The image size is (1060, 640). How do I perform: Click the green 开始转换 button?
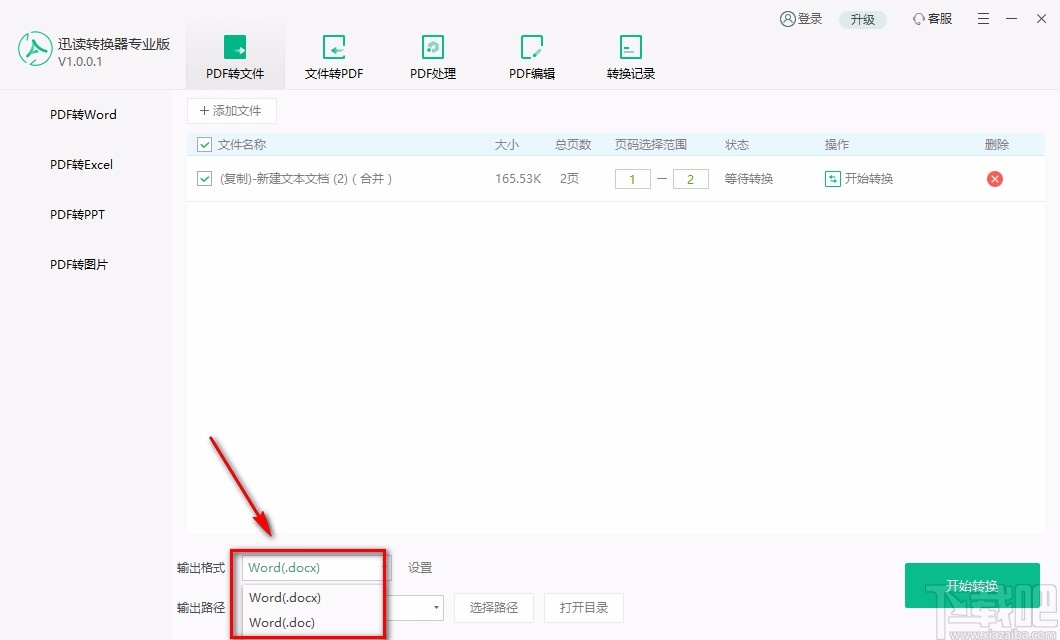point(971,586)
